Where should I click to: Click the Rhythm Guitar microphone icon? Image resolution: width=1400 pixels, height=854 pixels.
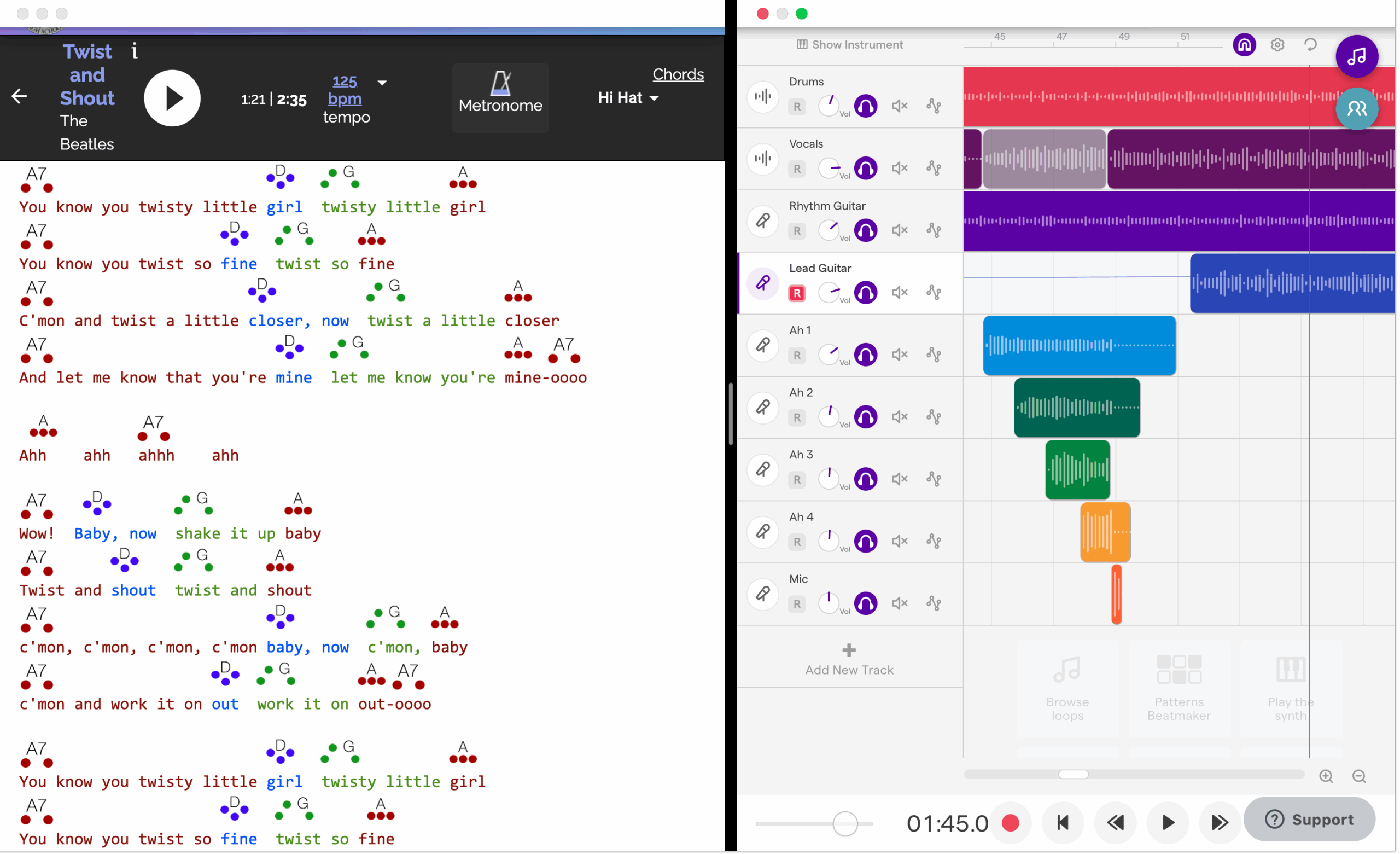(762, 220)
